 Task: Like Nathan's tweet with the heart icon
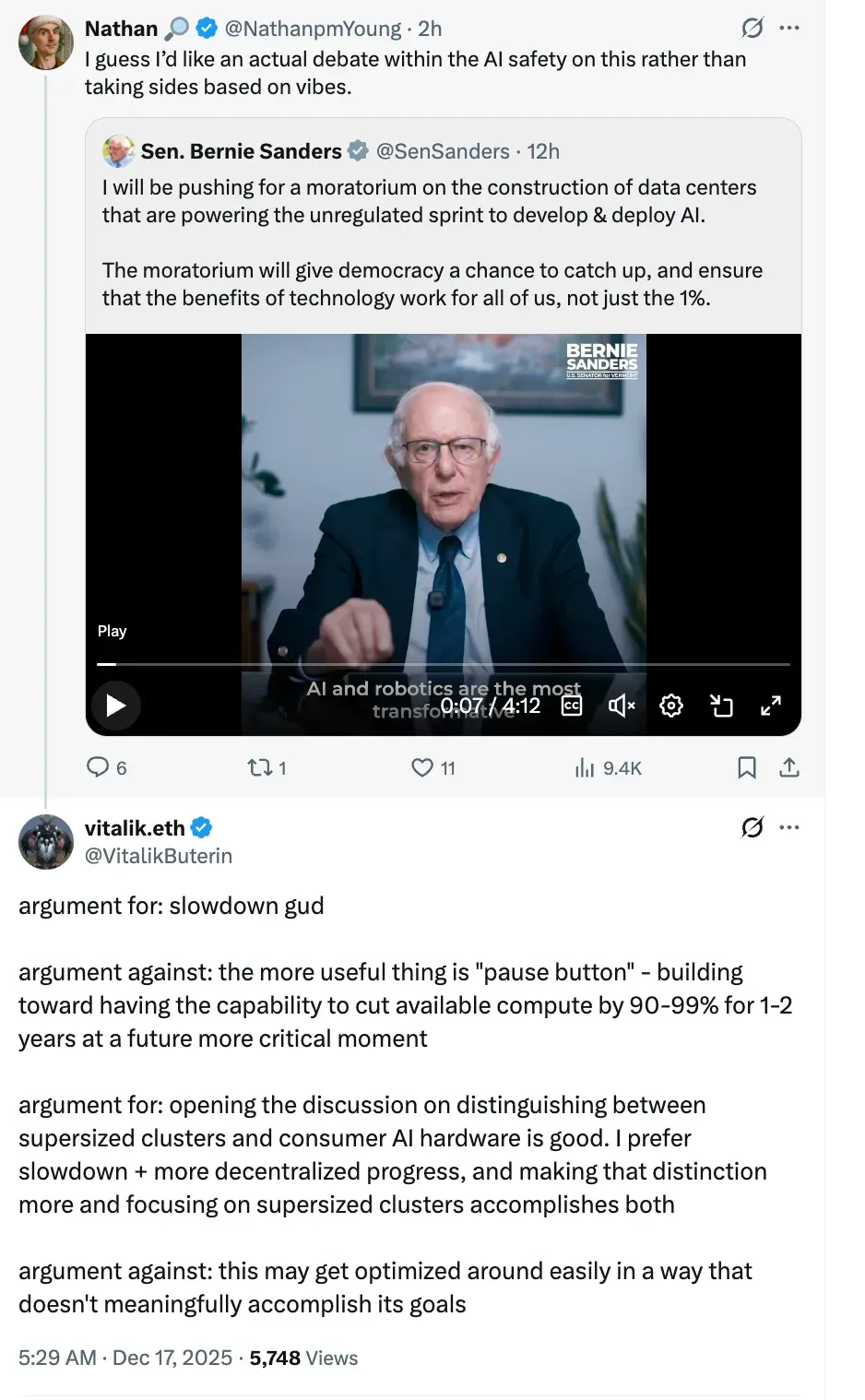pyautogui.click(x=422, y=767)
